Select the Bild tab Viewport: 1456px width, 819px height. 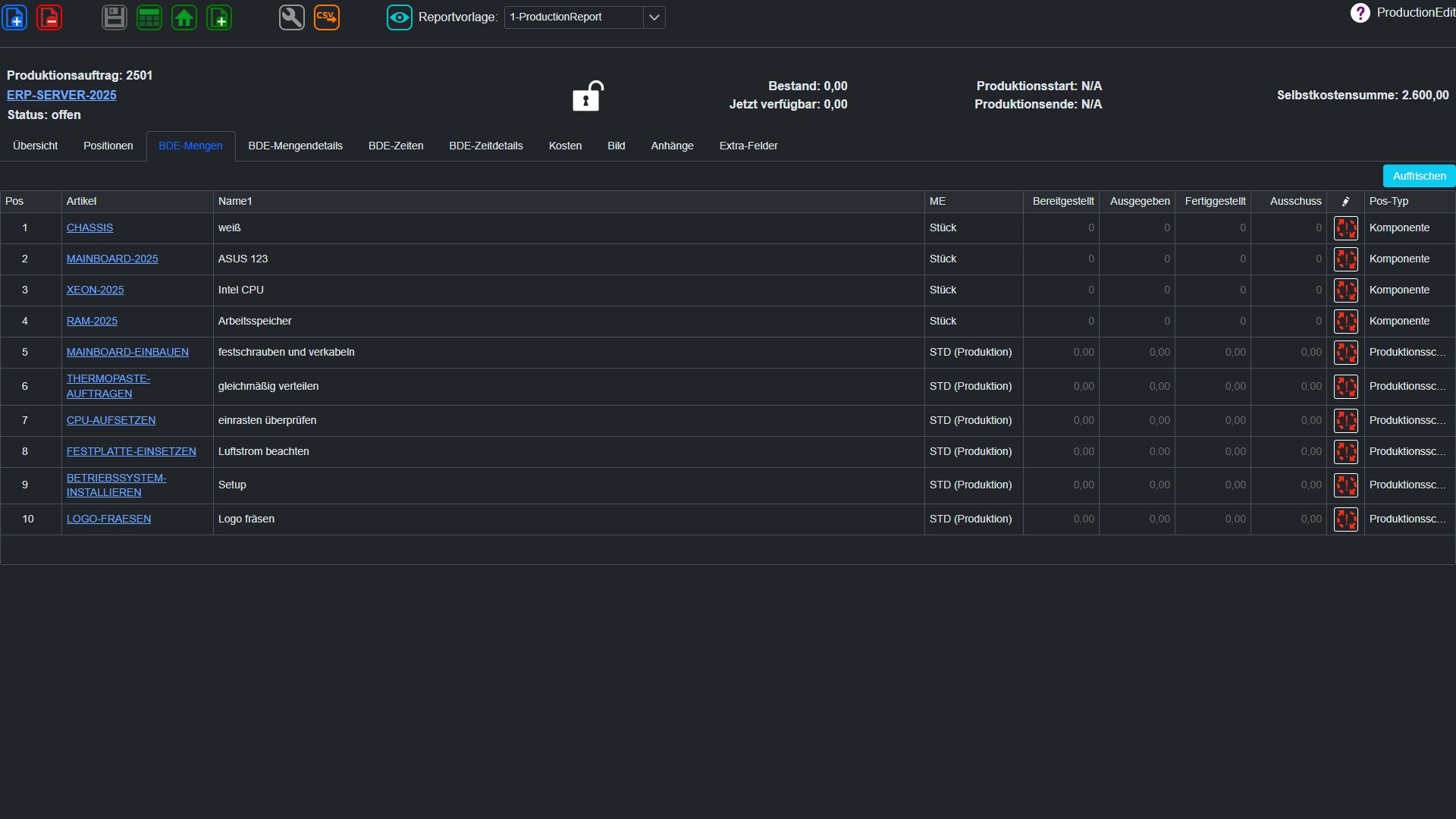click(x=616, y=146)
